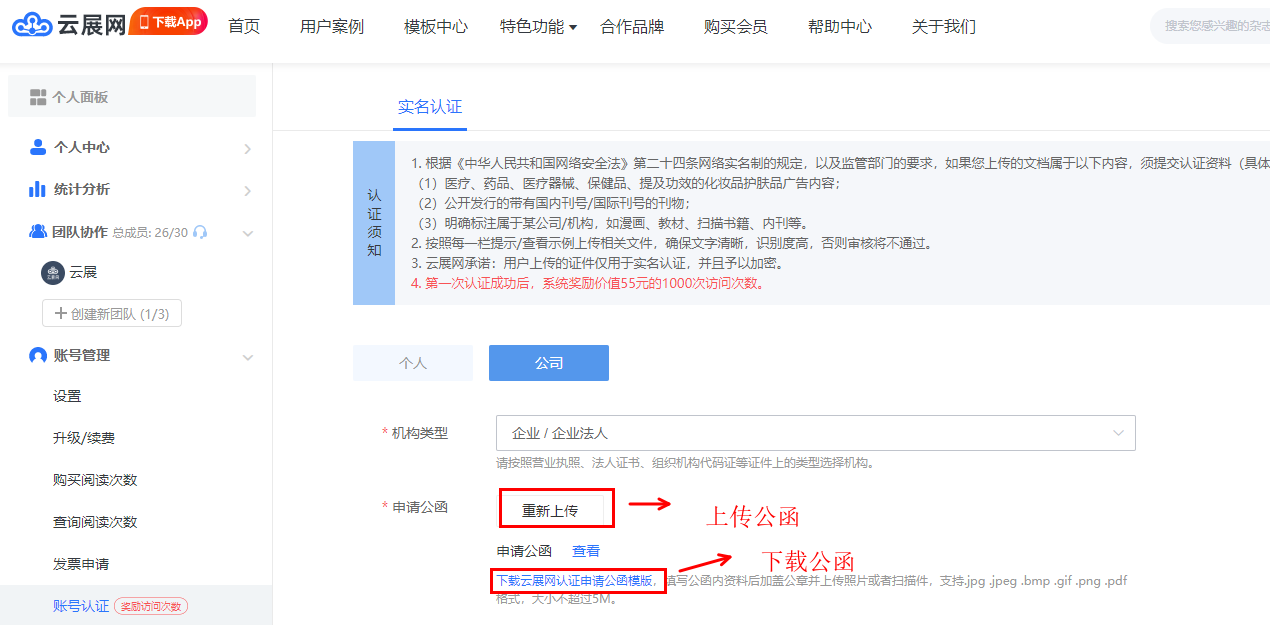
Task: Open the 特色功能 dropdown menu
Action: point(539,27)
